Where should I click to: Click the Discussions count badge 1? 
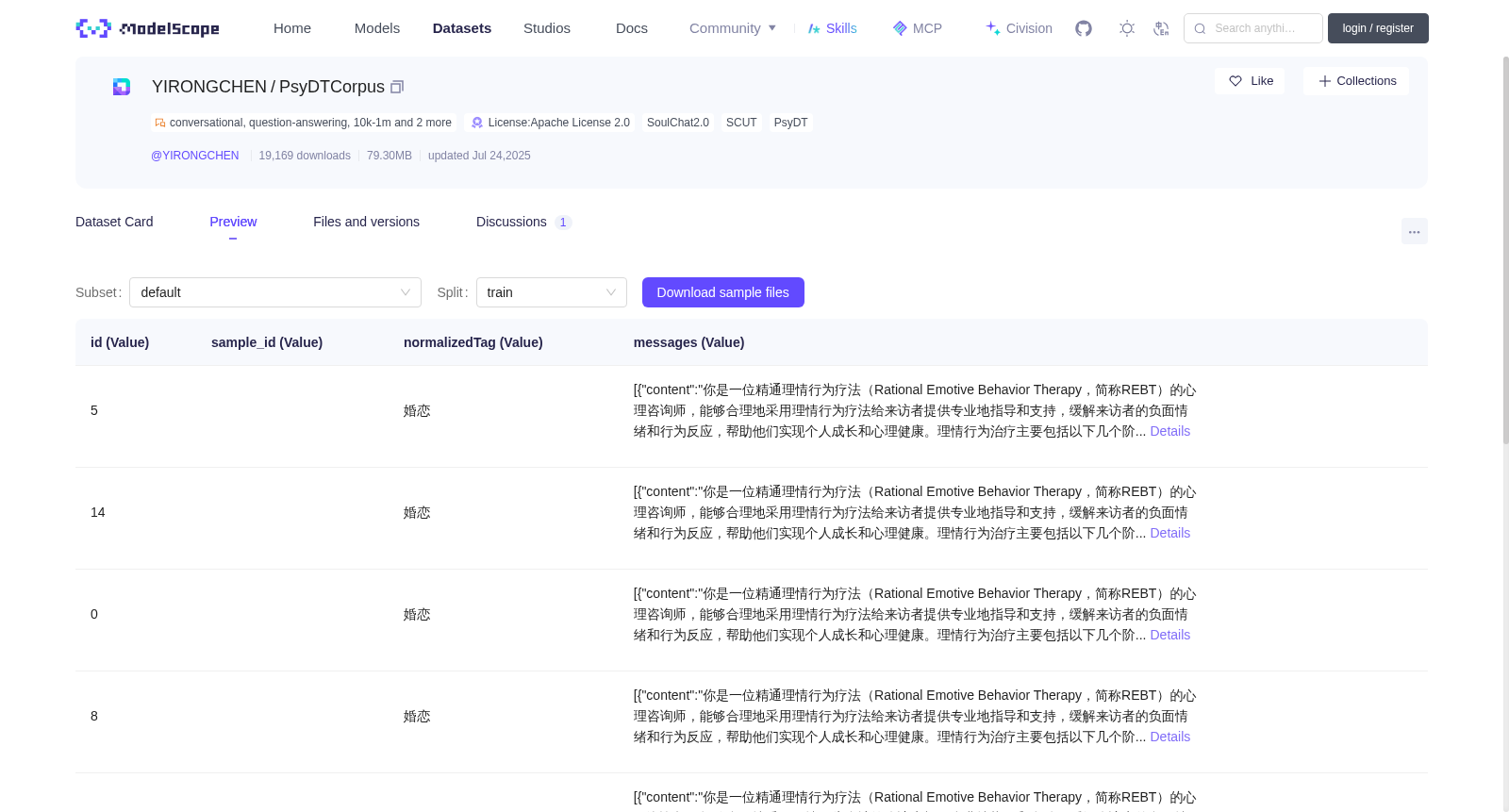pyautogui.click(x=563, y=223)
